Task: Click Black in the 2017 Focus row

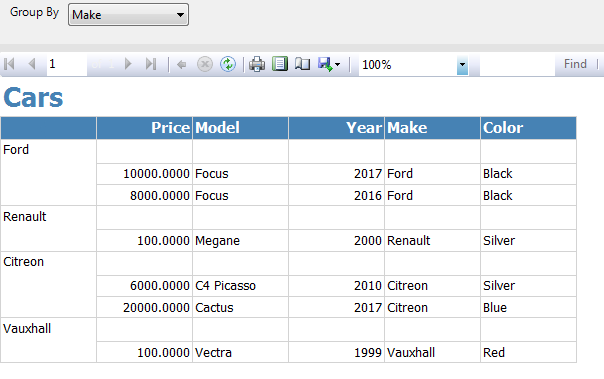Action: click(x=528, y=174)
